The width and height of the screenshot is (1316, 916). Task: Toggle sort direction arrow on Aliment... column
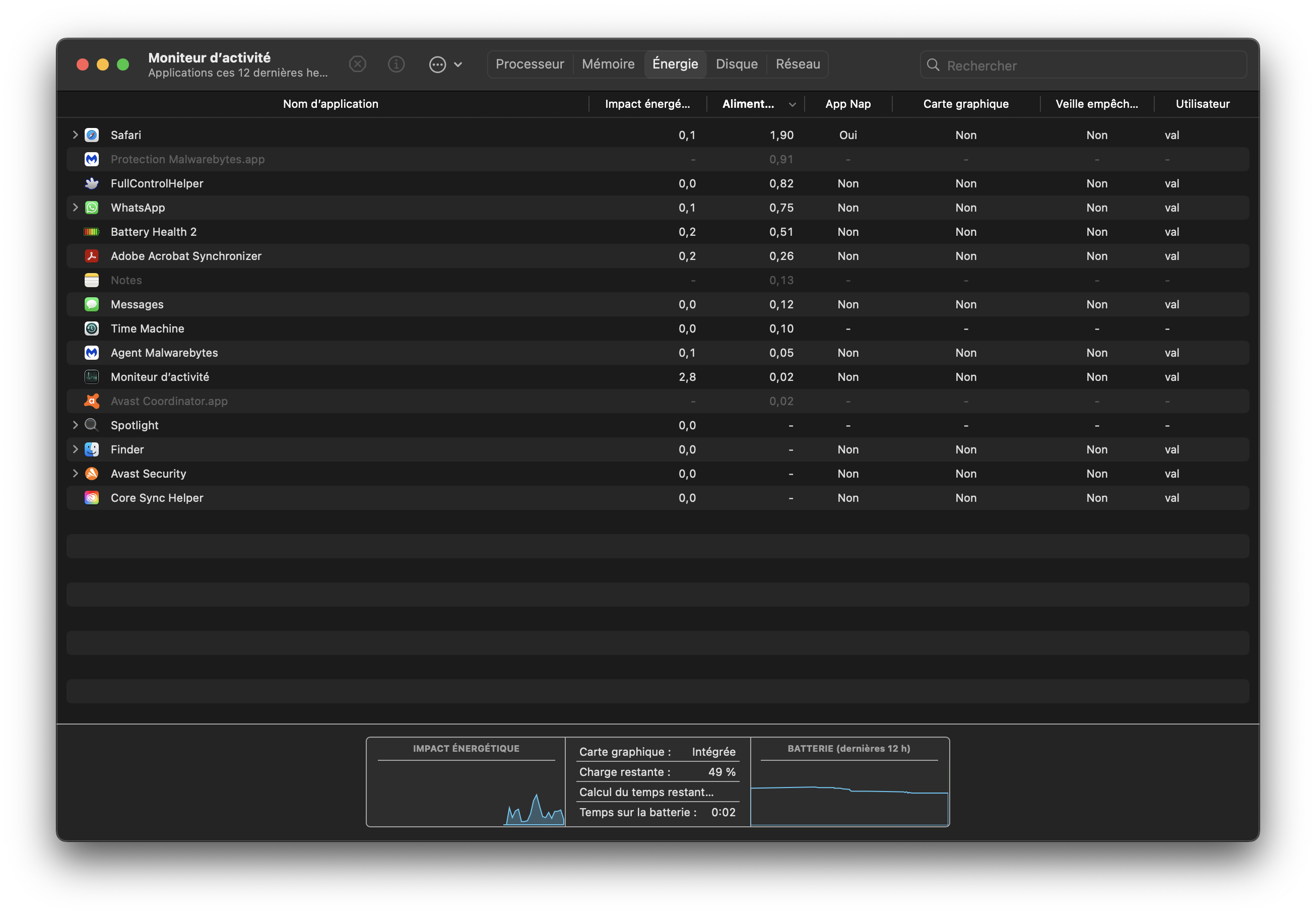click(x=792, y=104)
